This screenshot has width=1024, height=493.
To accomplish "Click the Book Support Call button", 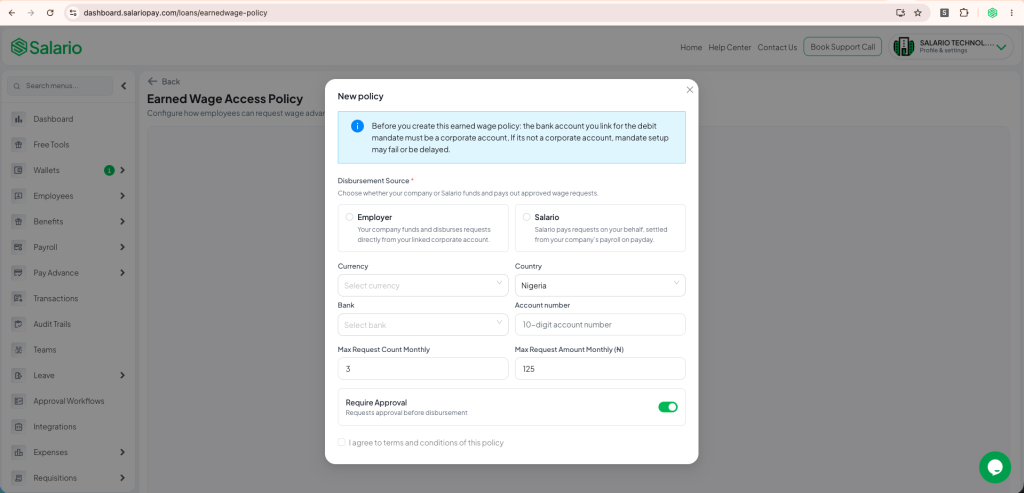I will pos(842,46).
